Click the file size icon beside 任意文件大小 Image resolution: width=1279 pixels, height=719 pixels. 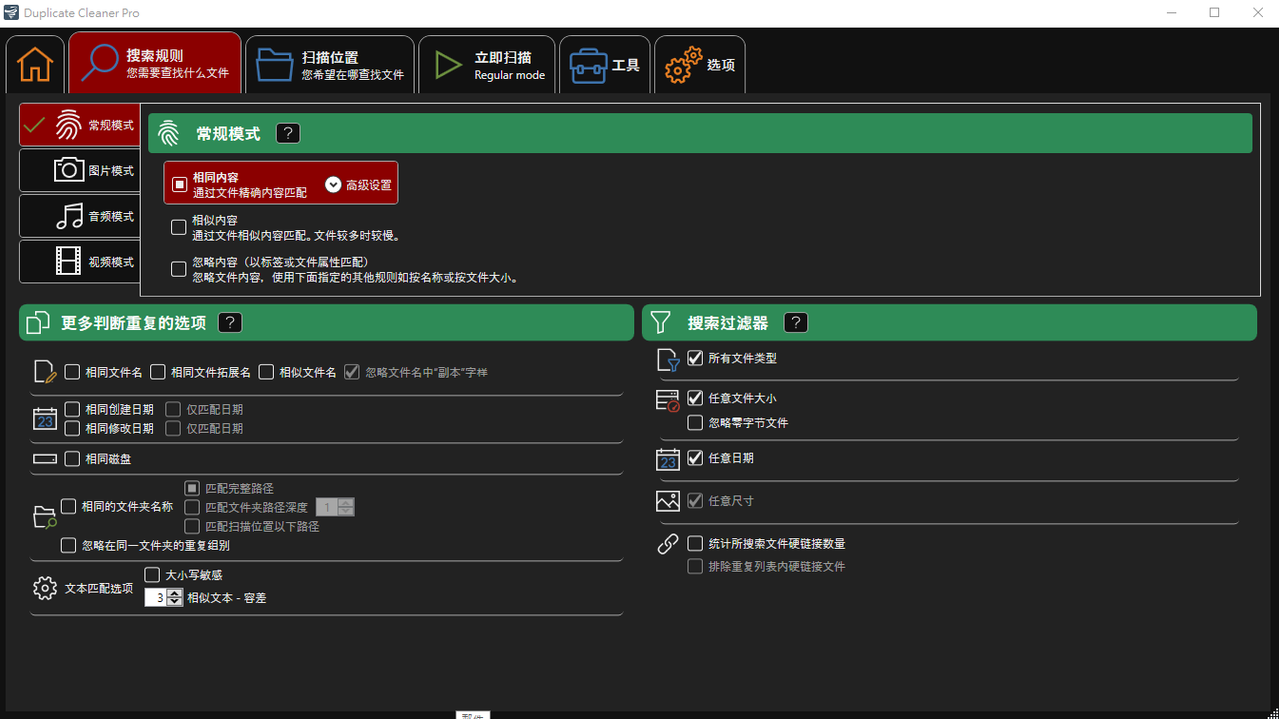668,401
